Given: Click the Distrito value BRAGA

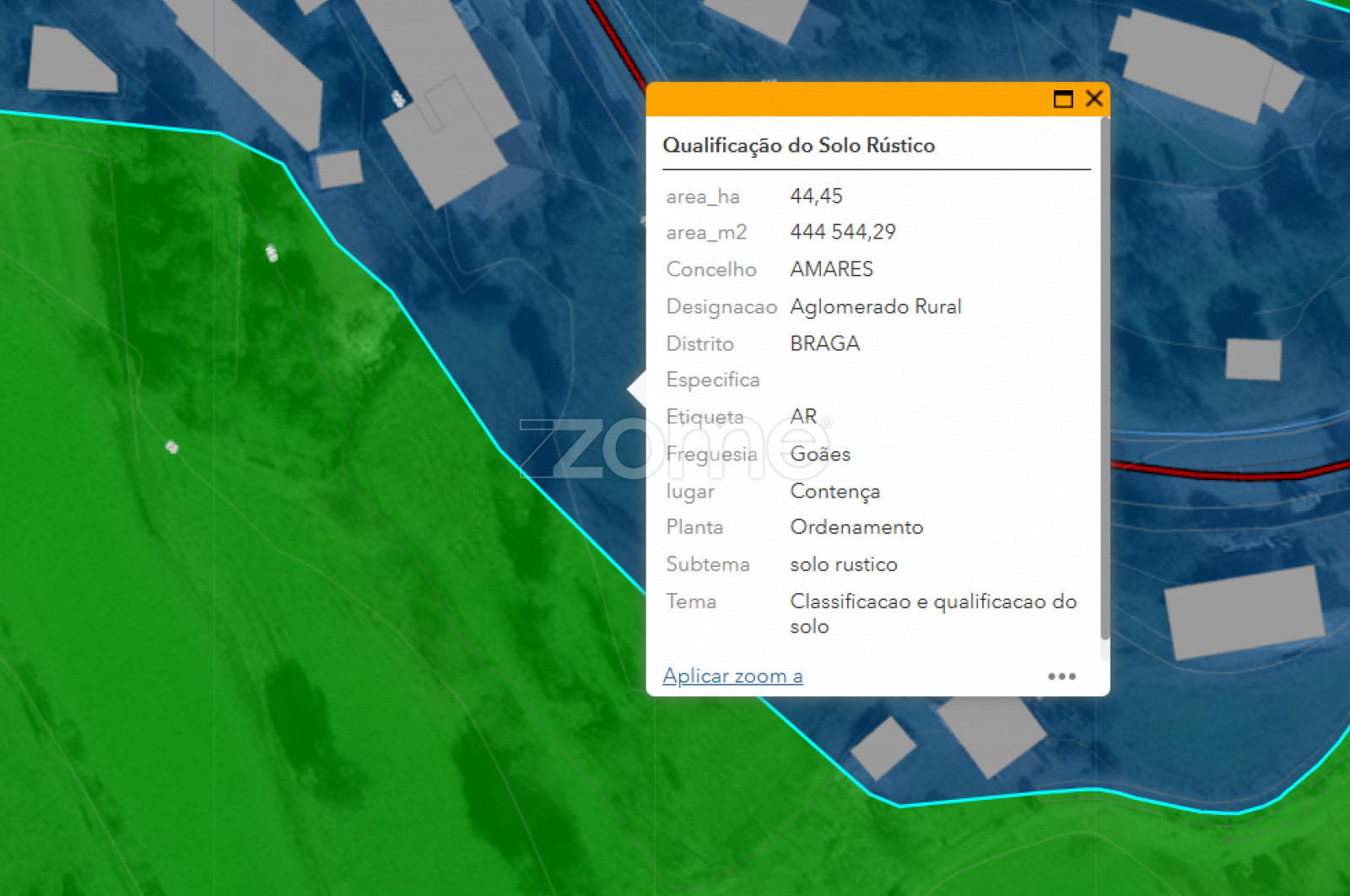Looking at the screenshot, I should [x=824, y=343].
